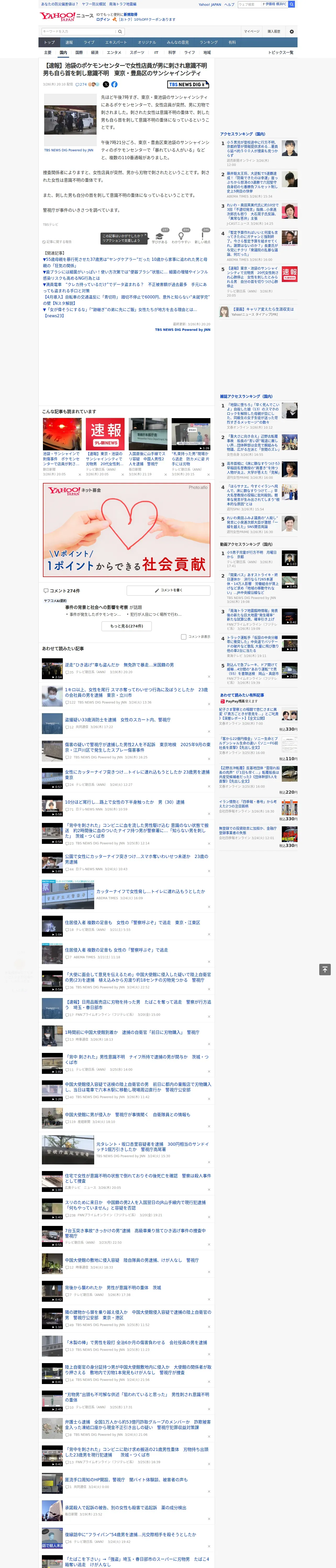Open the 満員電車 クレカ related article link
This screenshot has width=336, height=1568.
(x=125, y=287)
